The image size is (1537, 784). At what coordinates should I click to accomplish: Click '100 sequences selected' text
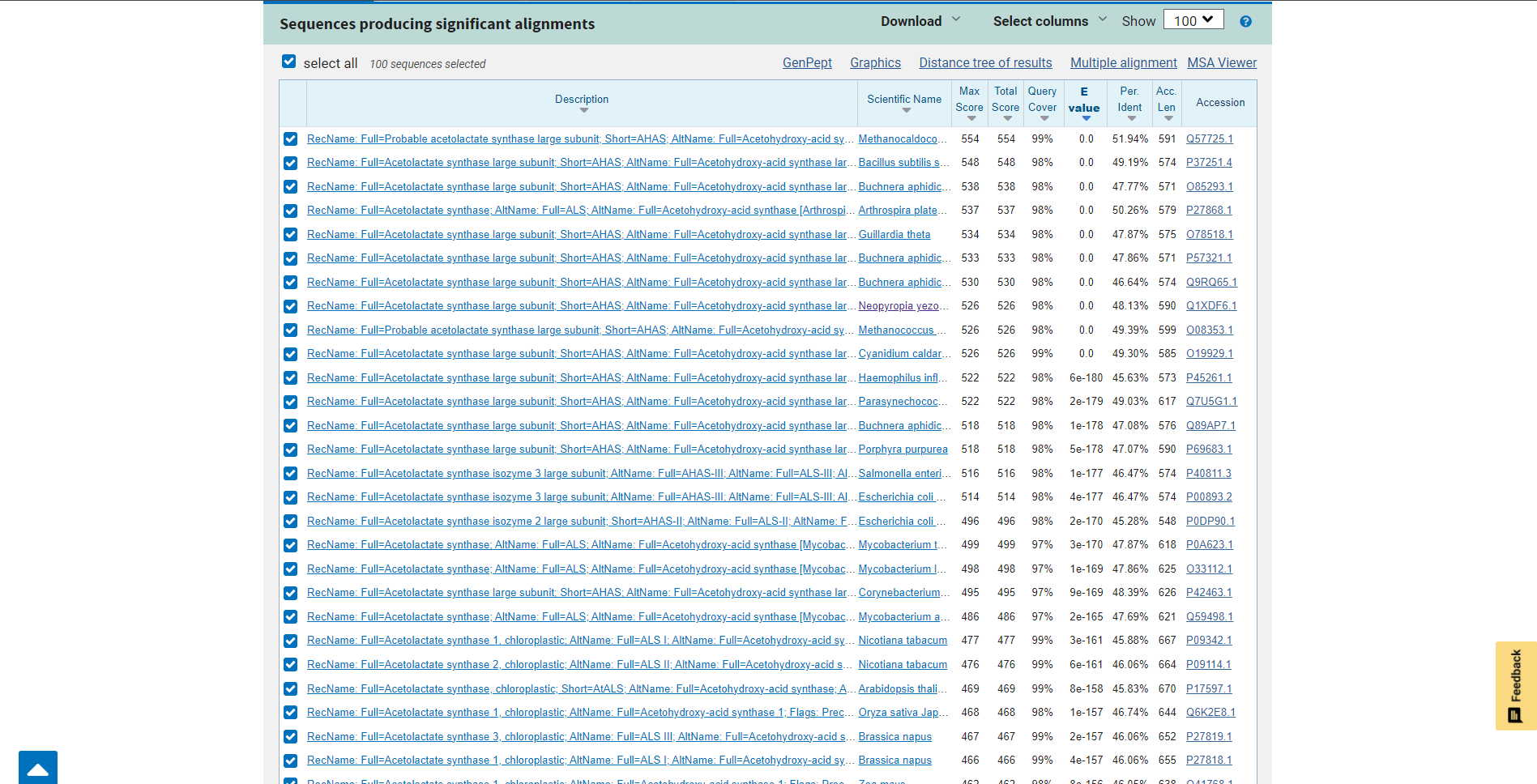point(428,64)
